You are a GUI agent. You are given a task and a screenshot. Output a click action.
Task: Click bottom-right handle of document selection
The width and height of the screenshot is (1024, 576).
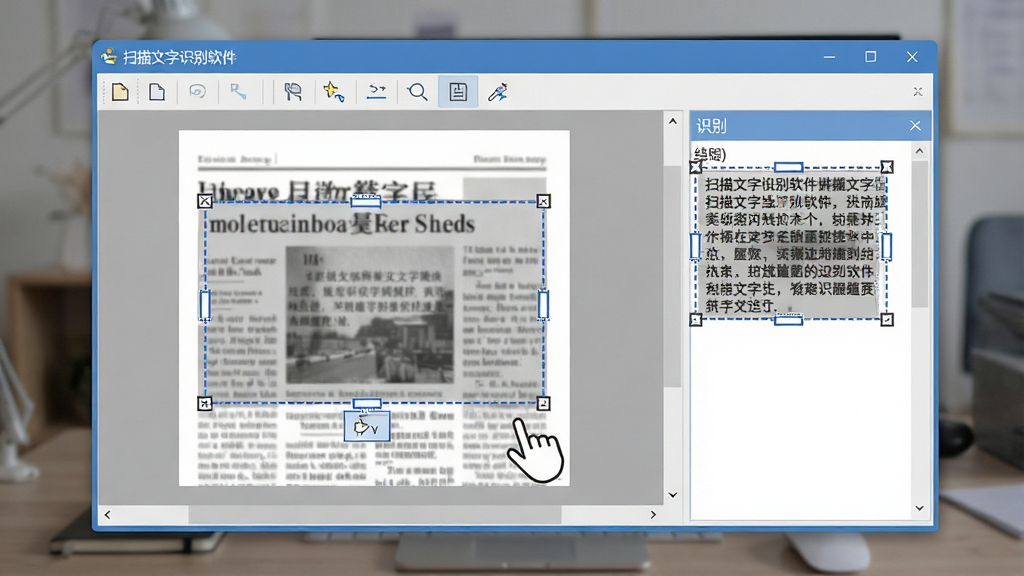(x=543, y=404)
